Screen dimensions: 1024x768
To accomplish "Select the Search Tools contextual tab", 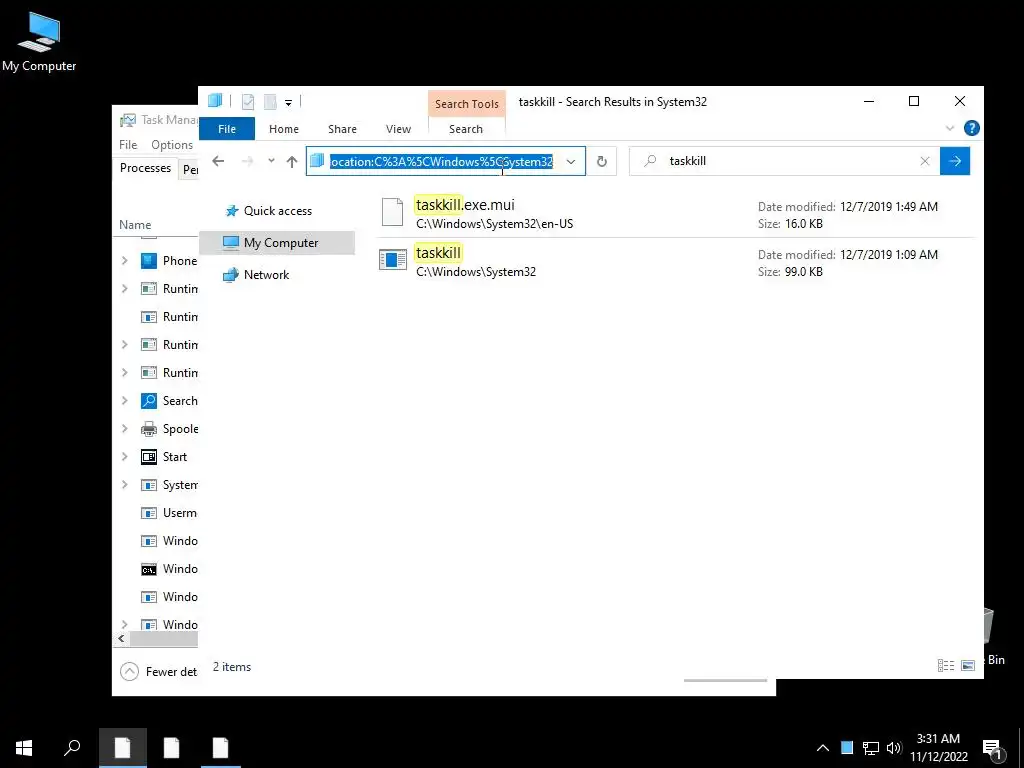I will pyautogui.click(x=466, y=104).
